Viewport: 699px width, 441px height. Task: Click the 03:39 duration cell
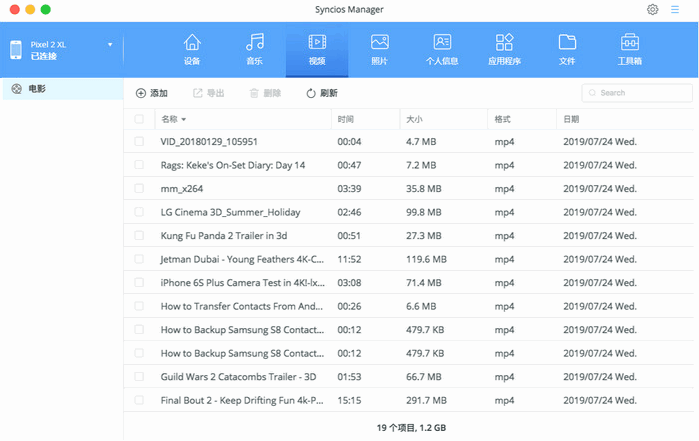[349, 189]
